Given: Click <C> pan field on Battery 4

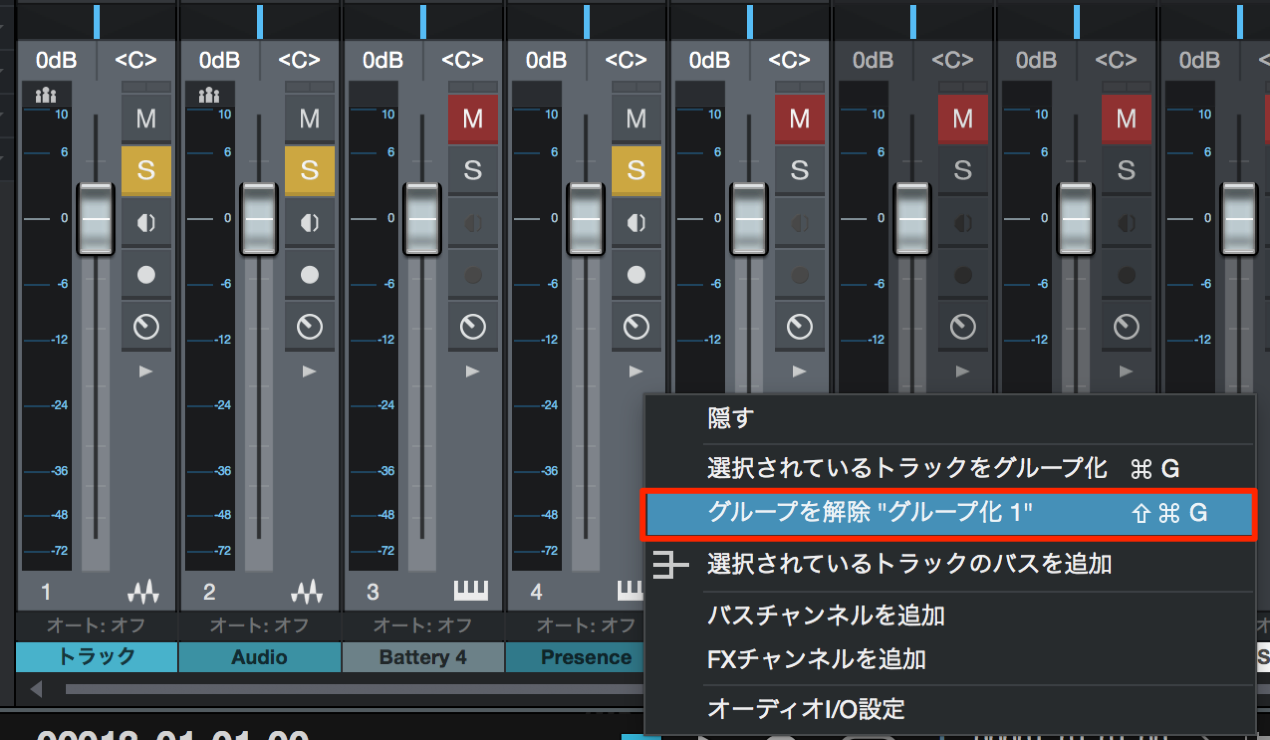Looking at the screenshot, I should [x=463, y=60].
